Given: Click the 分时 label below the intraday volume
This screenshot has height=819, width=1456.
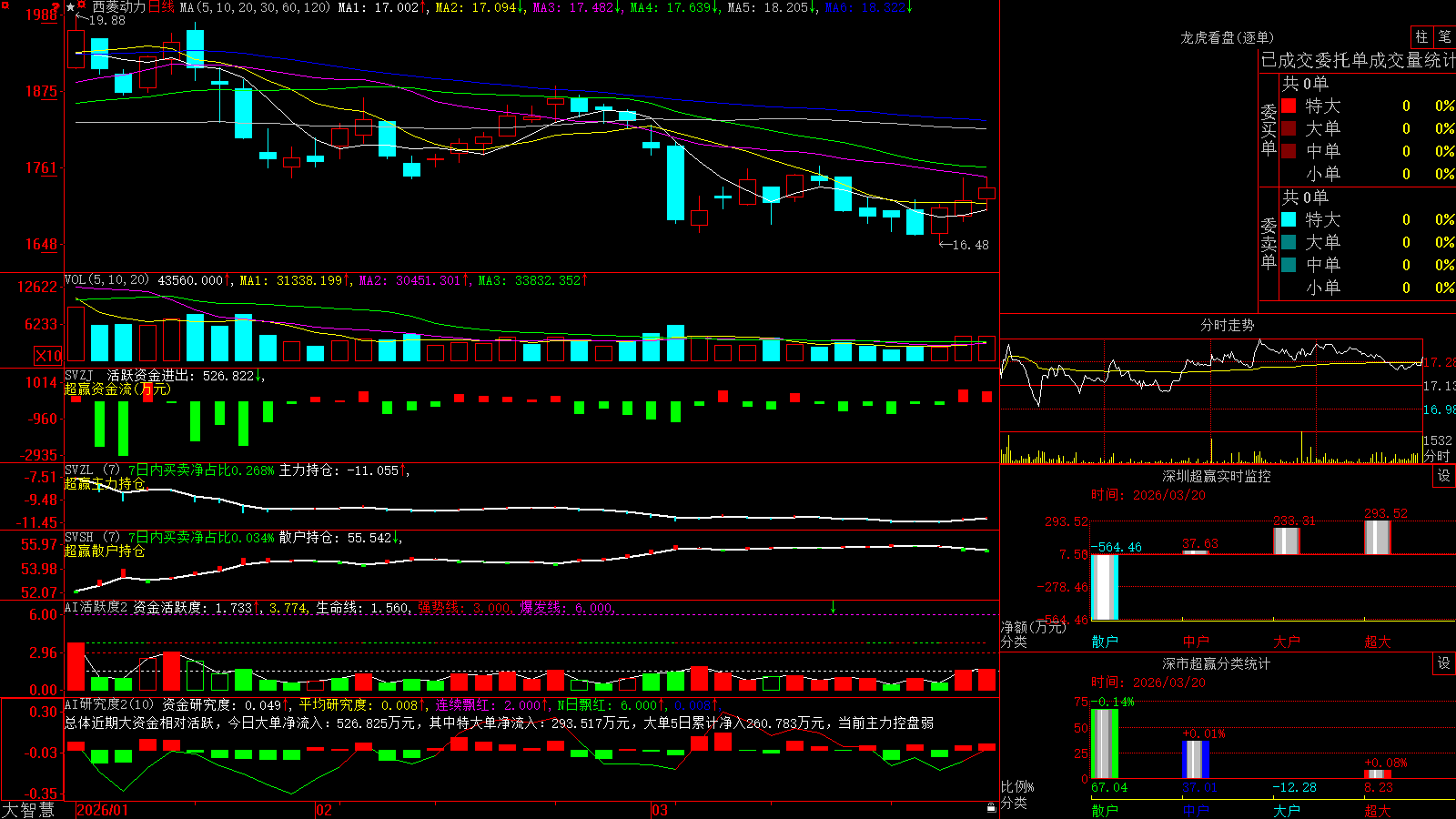Looking at the screenshot, I should (1437, 455).
